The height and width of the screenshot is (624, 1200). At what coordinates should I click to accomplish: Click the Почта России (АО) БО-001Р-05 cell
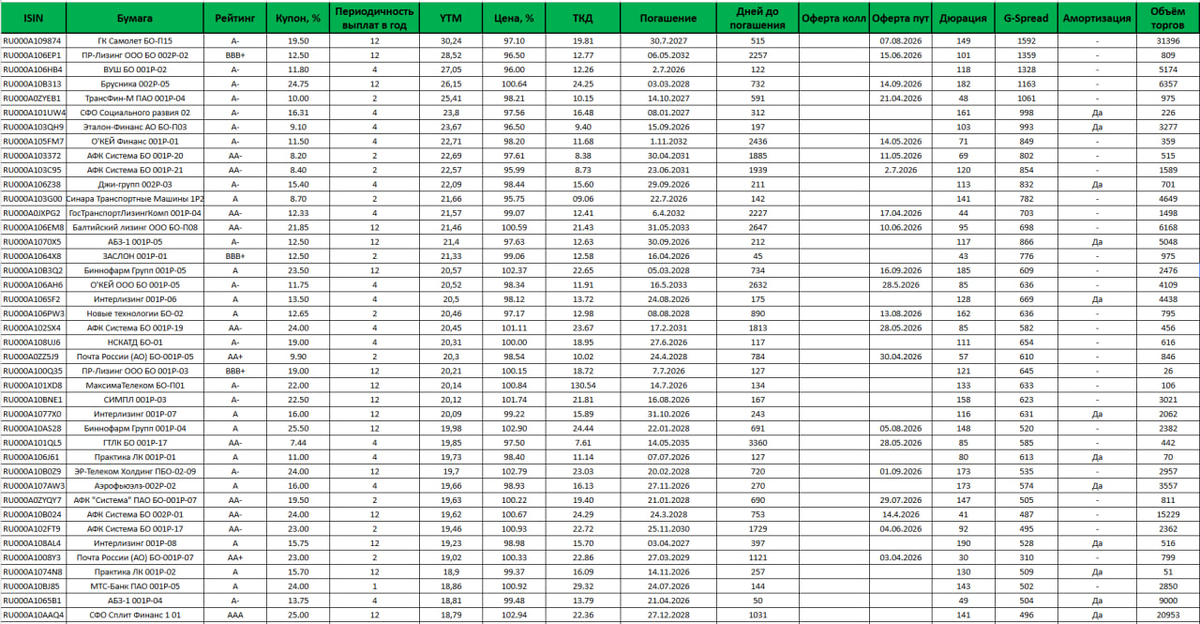point(135,358)
